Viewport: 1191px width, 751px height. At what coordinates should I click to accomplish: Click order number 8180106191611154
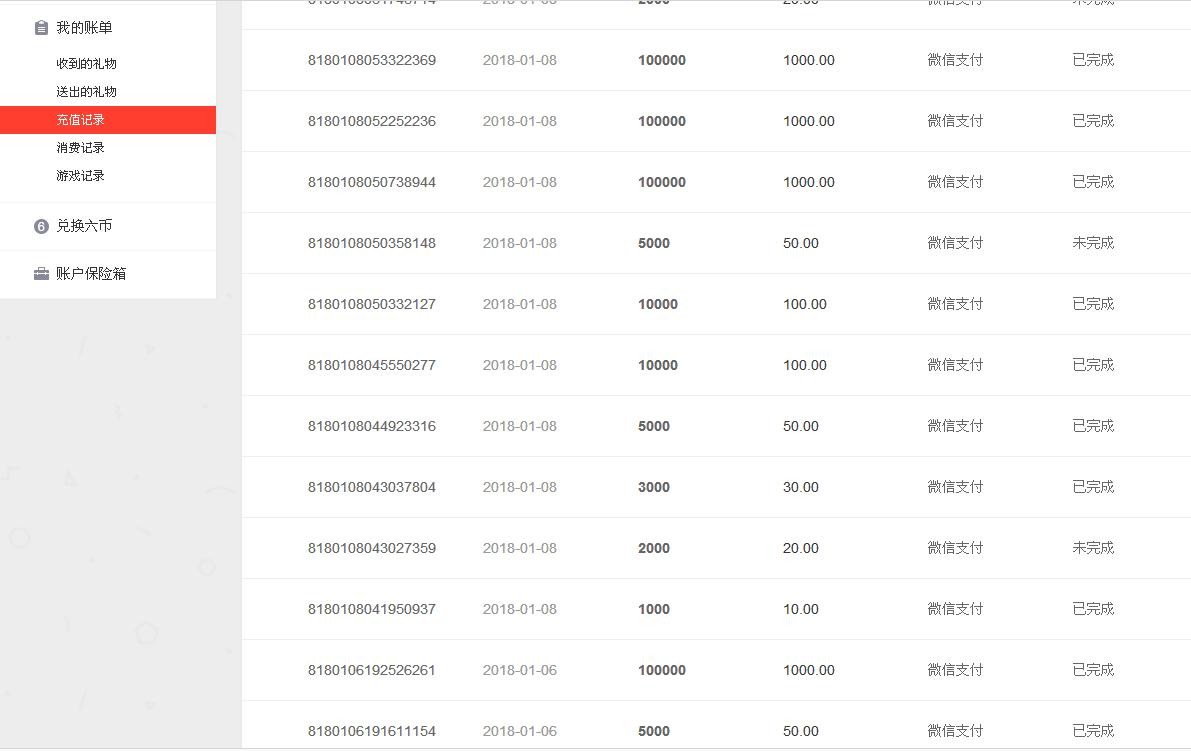coord(371,731)
